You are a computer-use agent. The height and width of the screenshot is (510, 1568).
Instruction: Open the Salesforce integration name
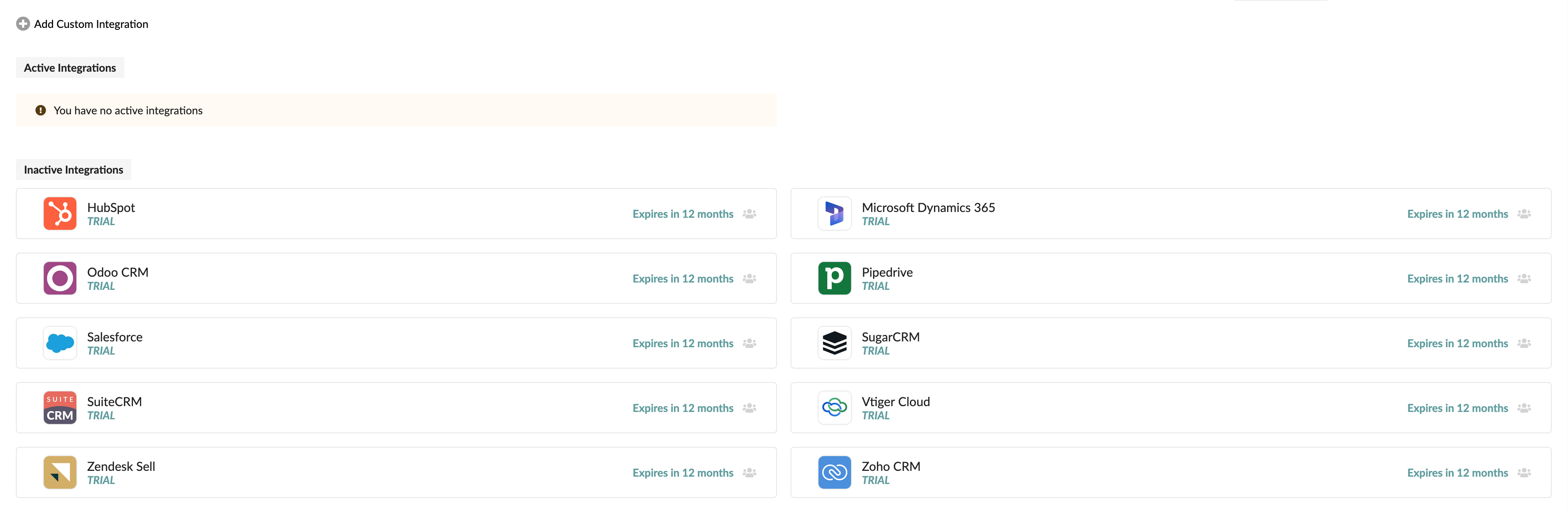click(x=114, y=336)
